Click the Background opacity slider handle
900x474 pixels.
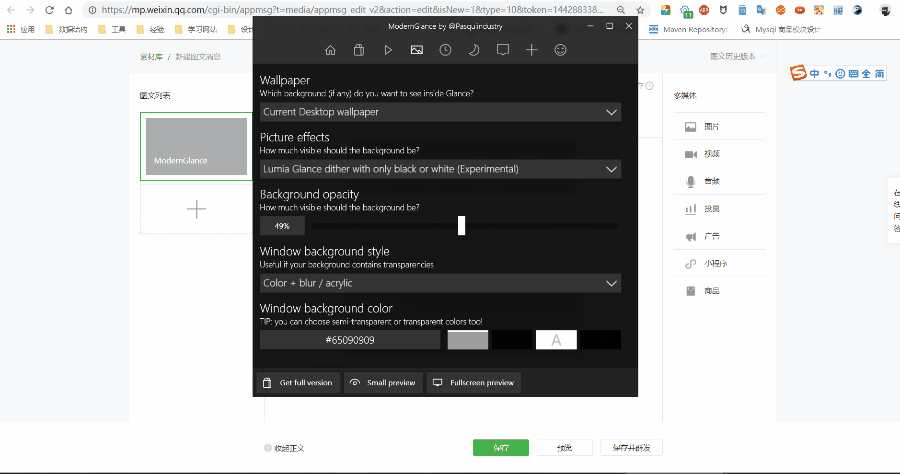[x=461, y=226]
